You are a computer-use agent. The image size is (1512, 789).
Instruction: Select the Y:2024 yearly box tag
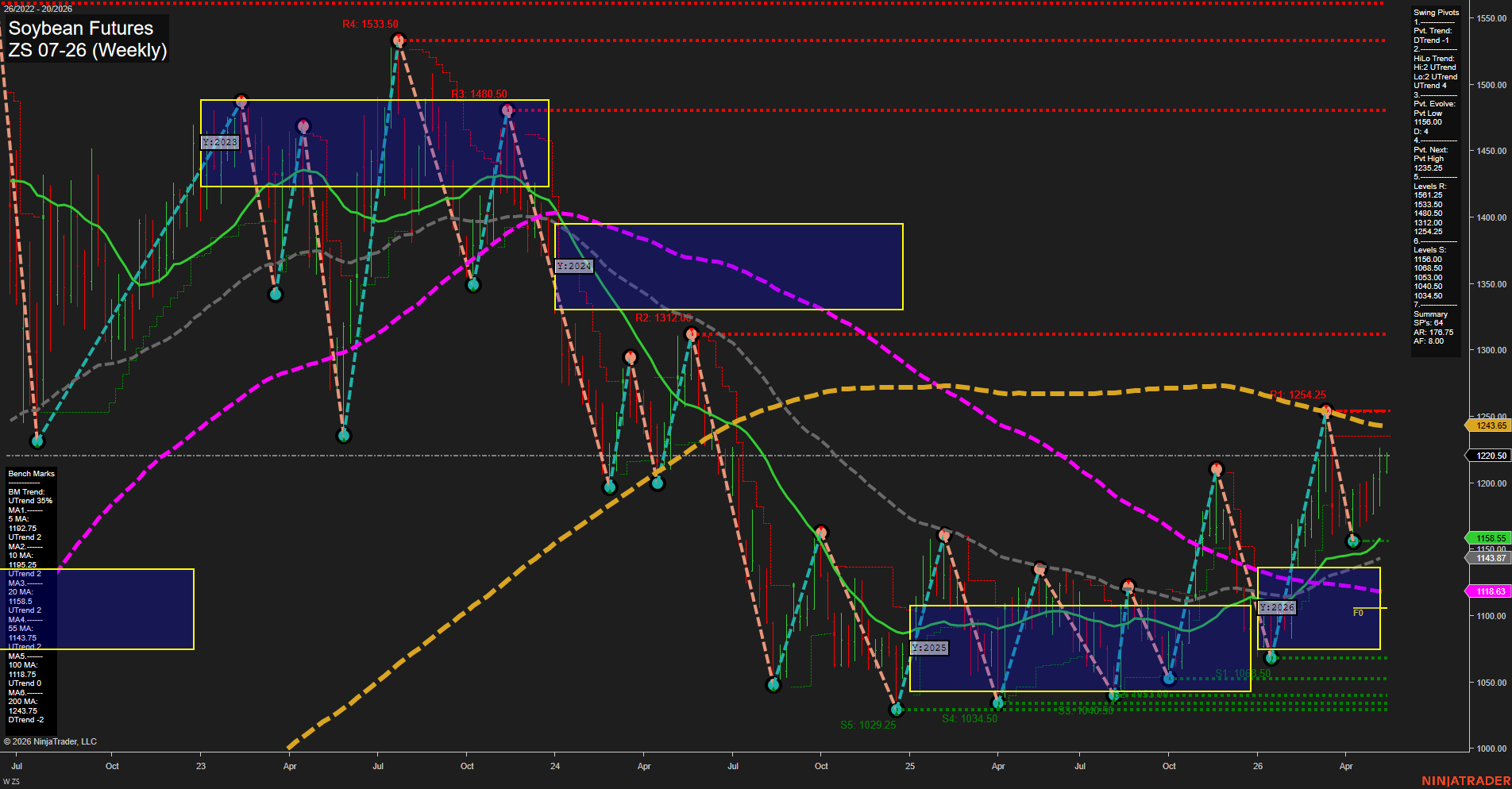(573, 266)
